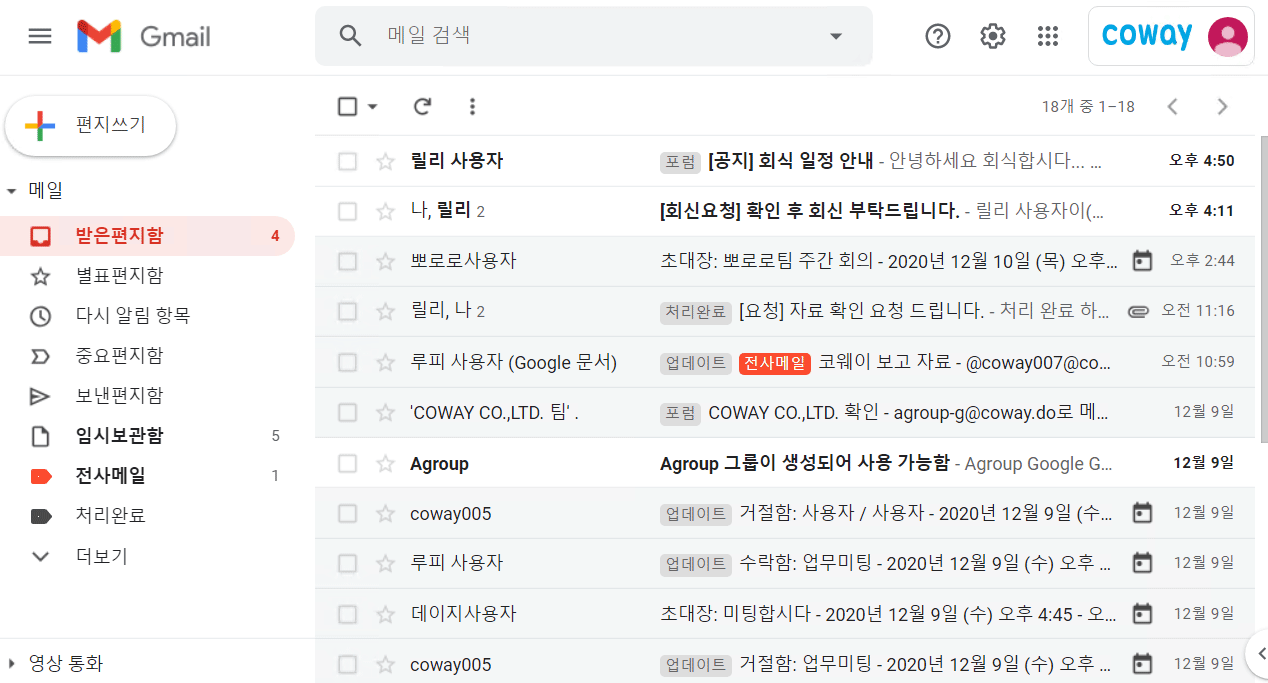Open the account profile avatar
Screen dimensions: 1268x683
pyautogui.click(x=1228, y=36)
